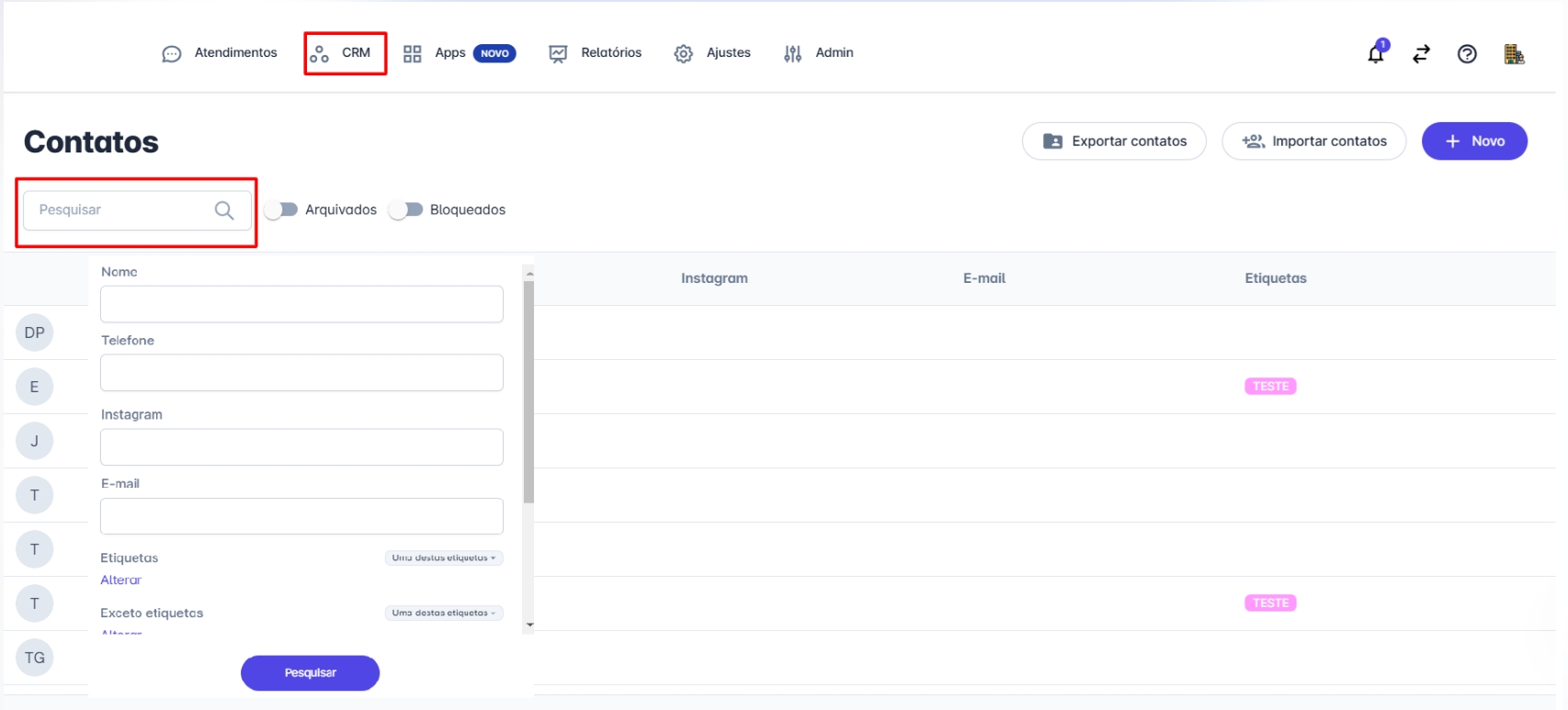The width and height of the screenshot is (1568, 710).
Task: Click the magnifying glass search icon
Action: (223, 210)
